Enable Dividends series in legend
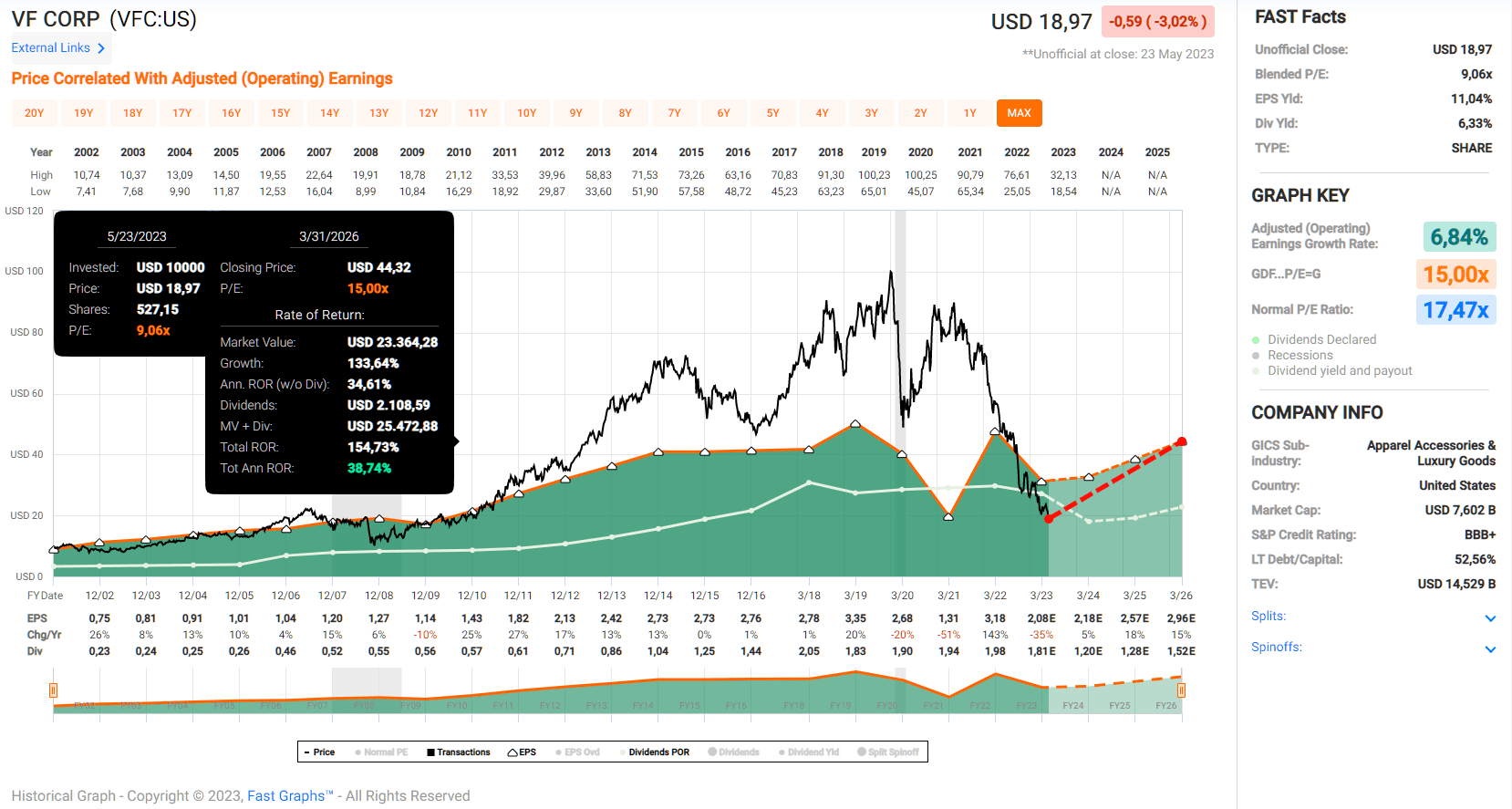Screen dimensions: 1512x809 [x=734, y=752]
